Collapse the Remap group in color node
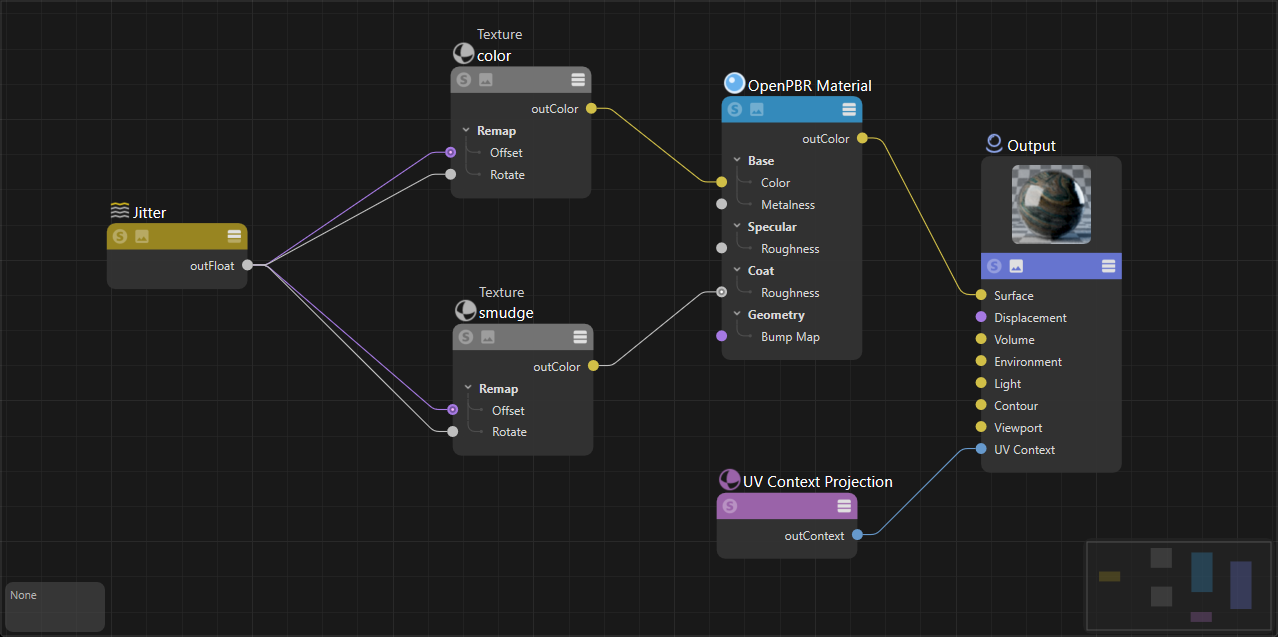The image size is (1278, 637). point(466,131)
